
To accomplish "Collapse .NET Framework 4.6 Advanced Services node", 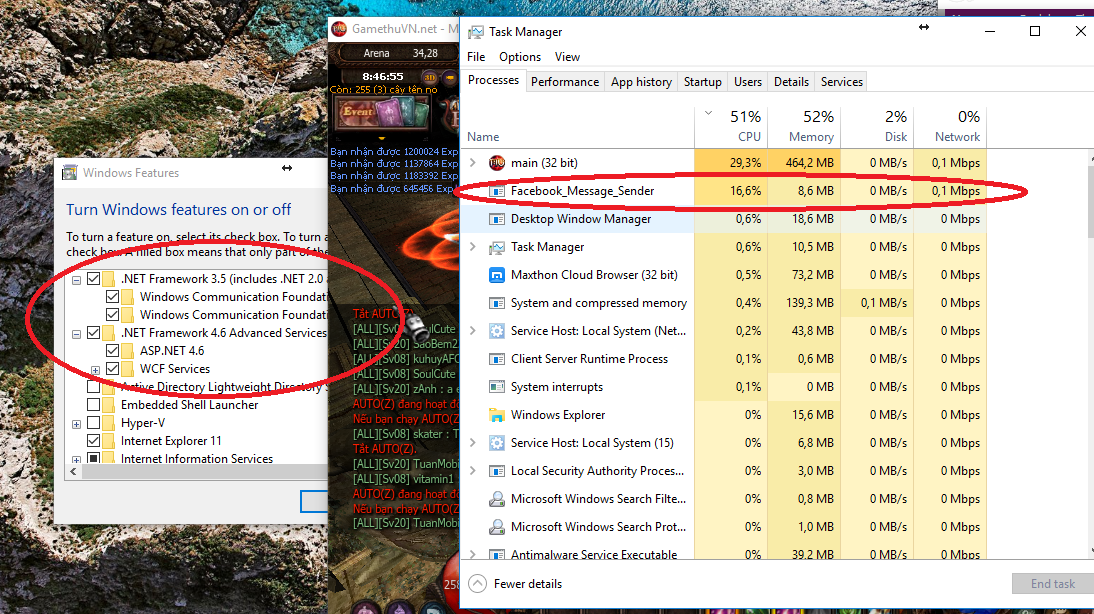I will point(77,334).
